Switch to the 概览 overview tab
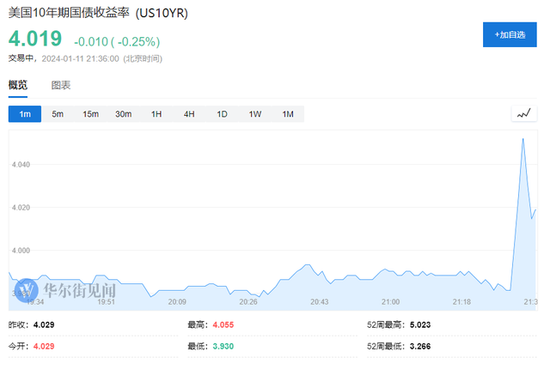Viewport: 550px width, 376px height. coord(18,85)
